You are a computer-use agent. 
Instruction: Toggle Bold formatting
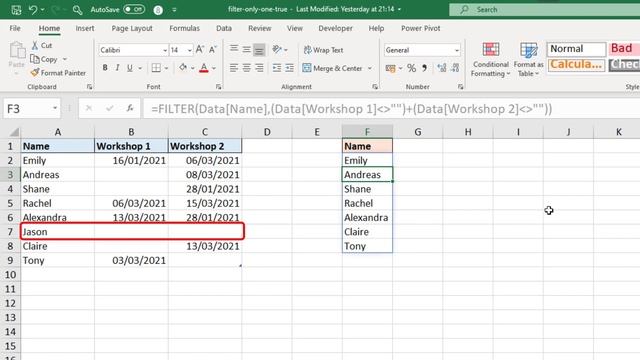pos(105,68)
